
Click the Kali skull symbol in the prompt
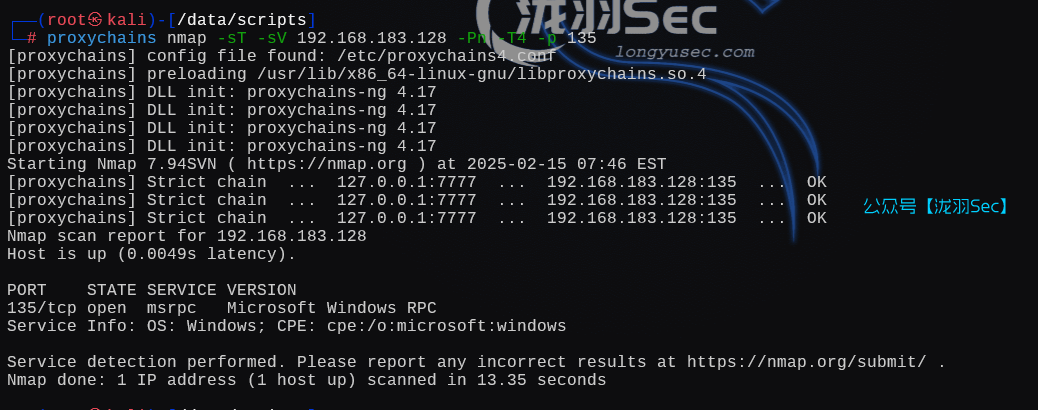click(x=95, y=20)
